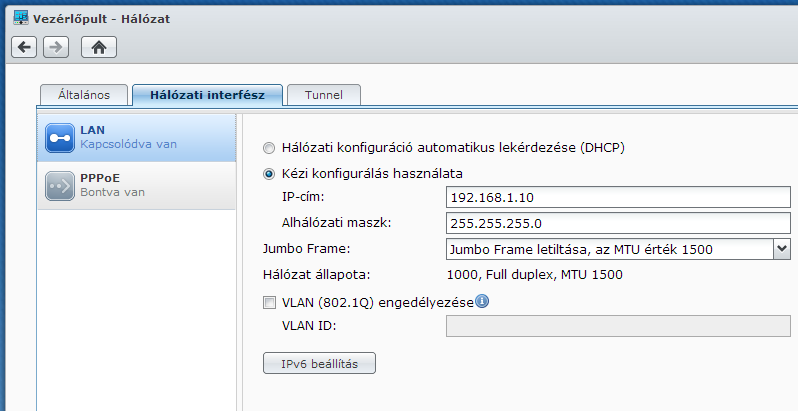Screen dimensions: 798x411
Task: Expand the Jumbo Frame dropdown arrow
Action: [782, 249]
